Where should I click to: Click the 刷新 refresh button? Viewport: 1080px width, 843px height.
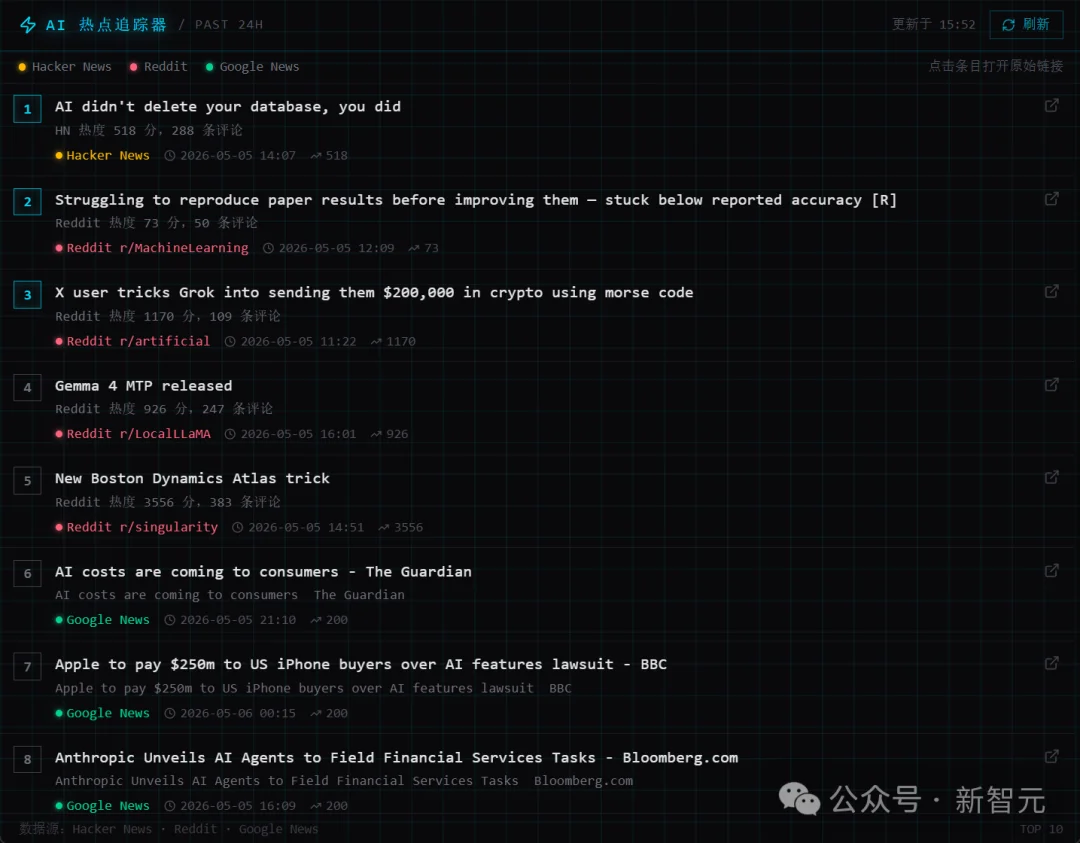[x=1026, y=25]
